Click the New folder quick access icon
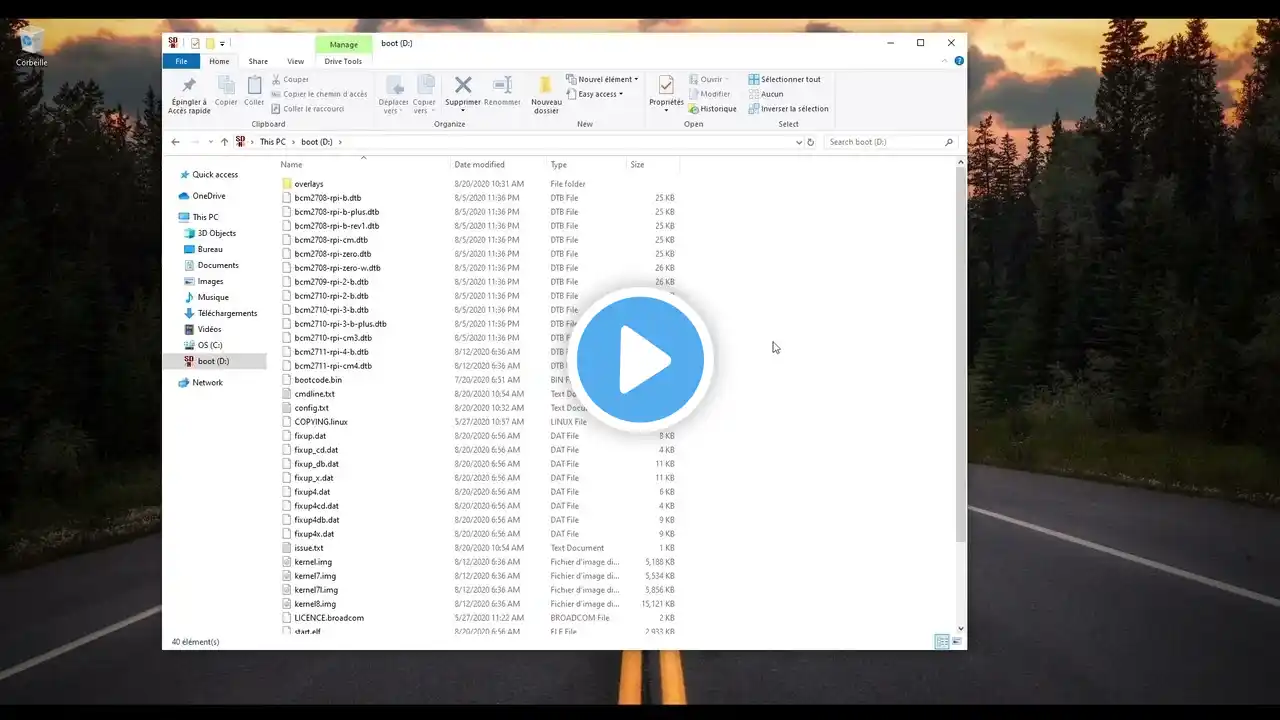The width and height of the screenshot is (1280, 720). coord(210,43)
